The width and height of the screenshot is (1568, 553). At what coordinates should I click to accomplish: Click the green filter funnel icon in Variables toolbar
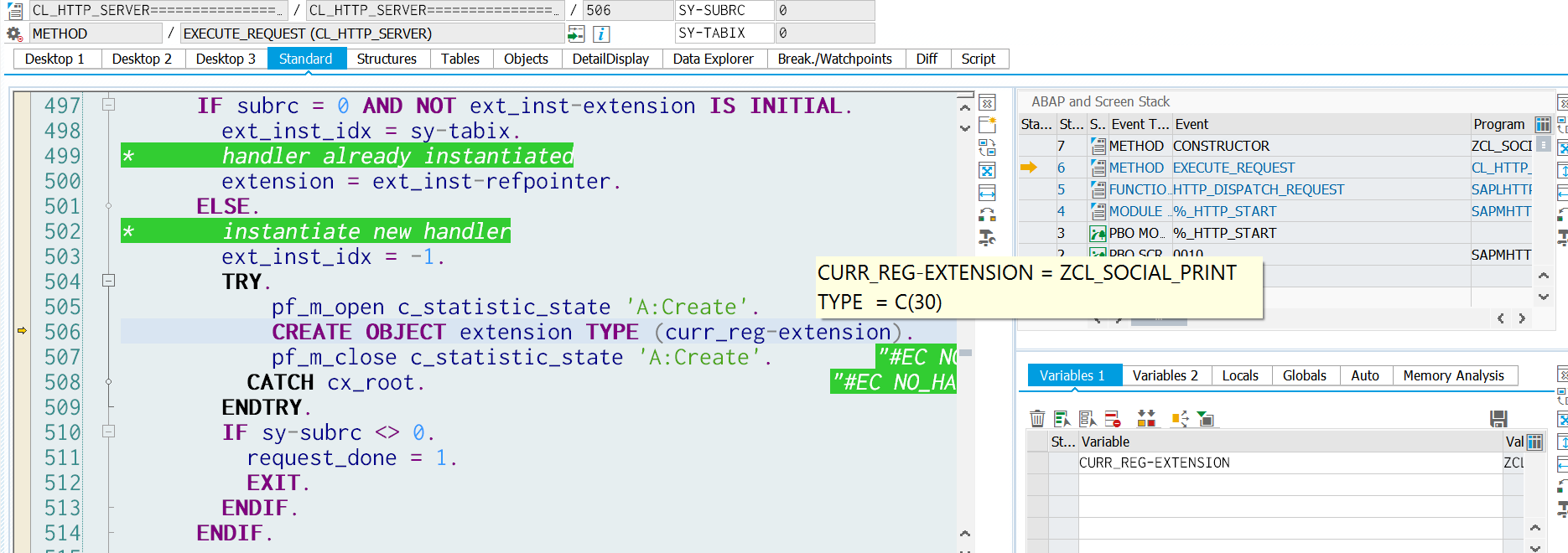[x=1205, y=419]
